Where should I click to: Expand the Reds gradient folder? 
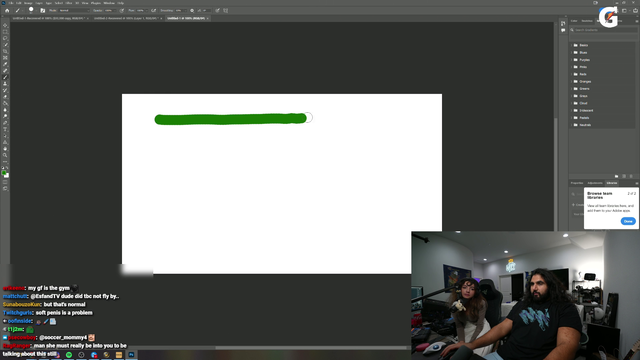(x=571, y=74)
